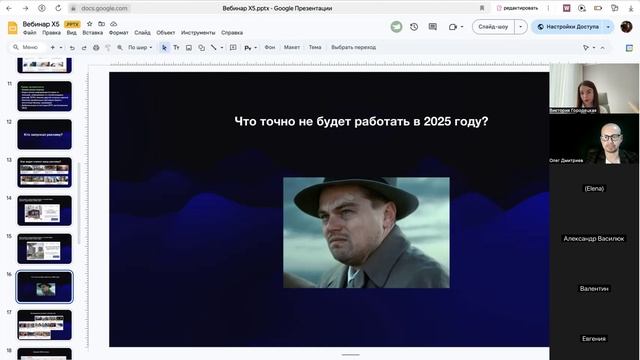This screenshot has width=640, height=360.
Task: Open the Правка menu
Action: (51, 33)
